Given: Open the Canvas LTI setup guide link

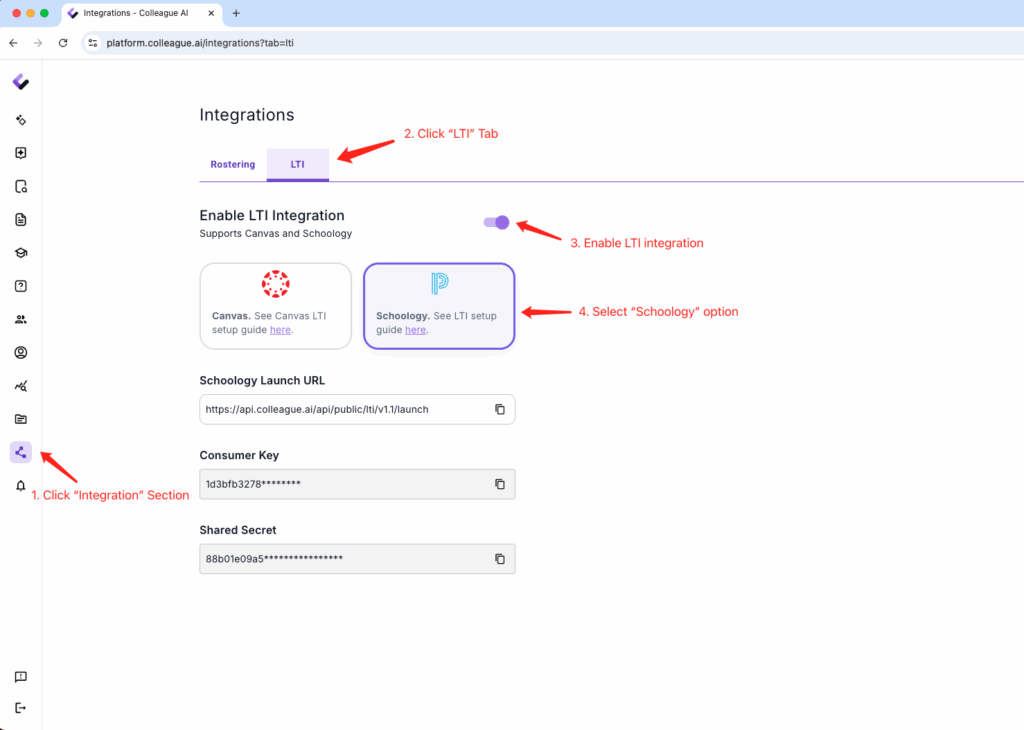Looking at the screenshot, I should tap(280, 330).
